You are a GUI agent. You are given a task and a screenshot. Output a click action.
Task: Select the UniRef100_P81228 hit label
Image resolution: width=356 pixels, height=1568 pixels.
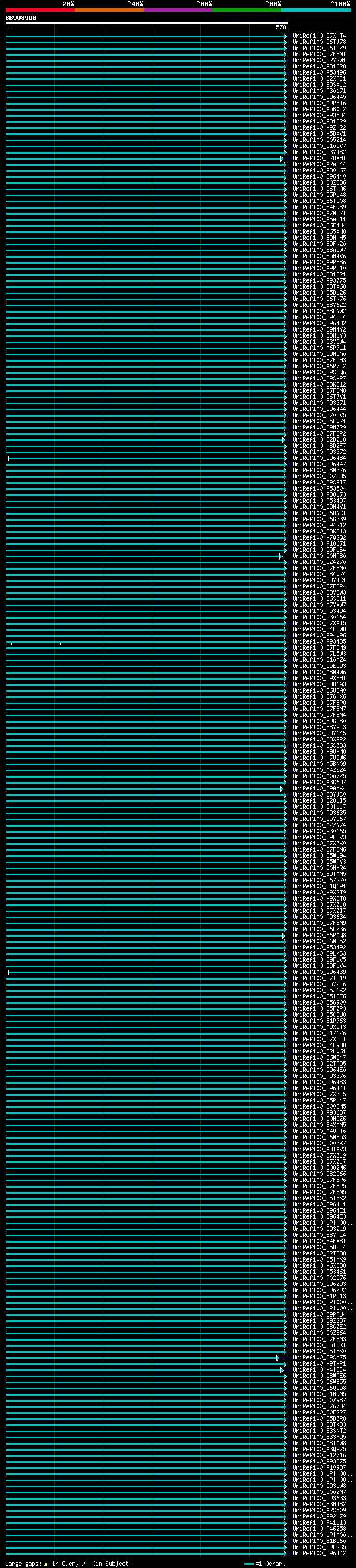click(x=319, y=66)
